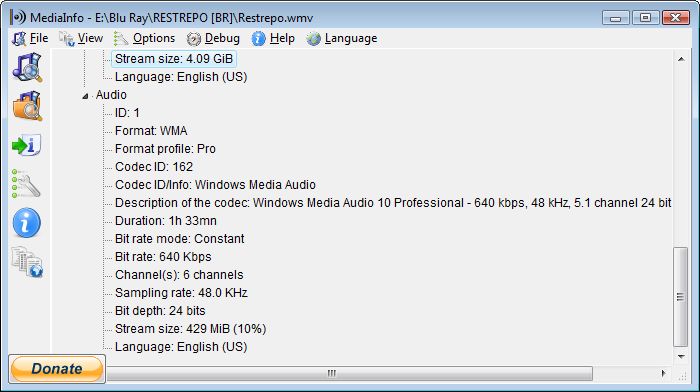The width and height of the screenshot is (700, 392).
Task: Open the Language menu
Action: tap(342, 38)
